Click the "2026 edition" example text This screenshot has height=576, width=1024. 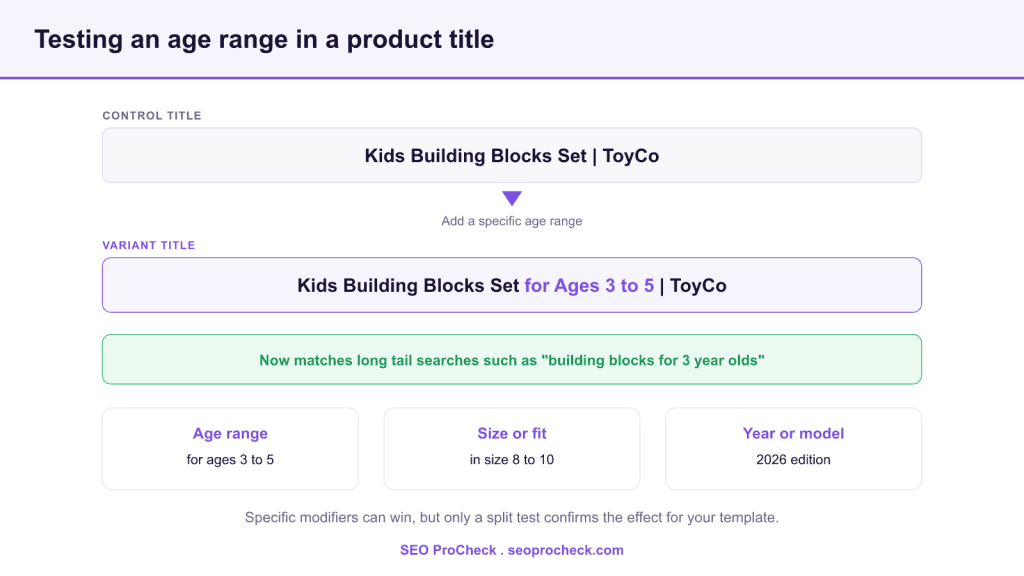pos(793,460)
